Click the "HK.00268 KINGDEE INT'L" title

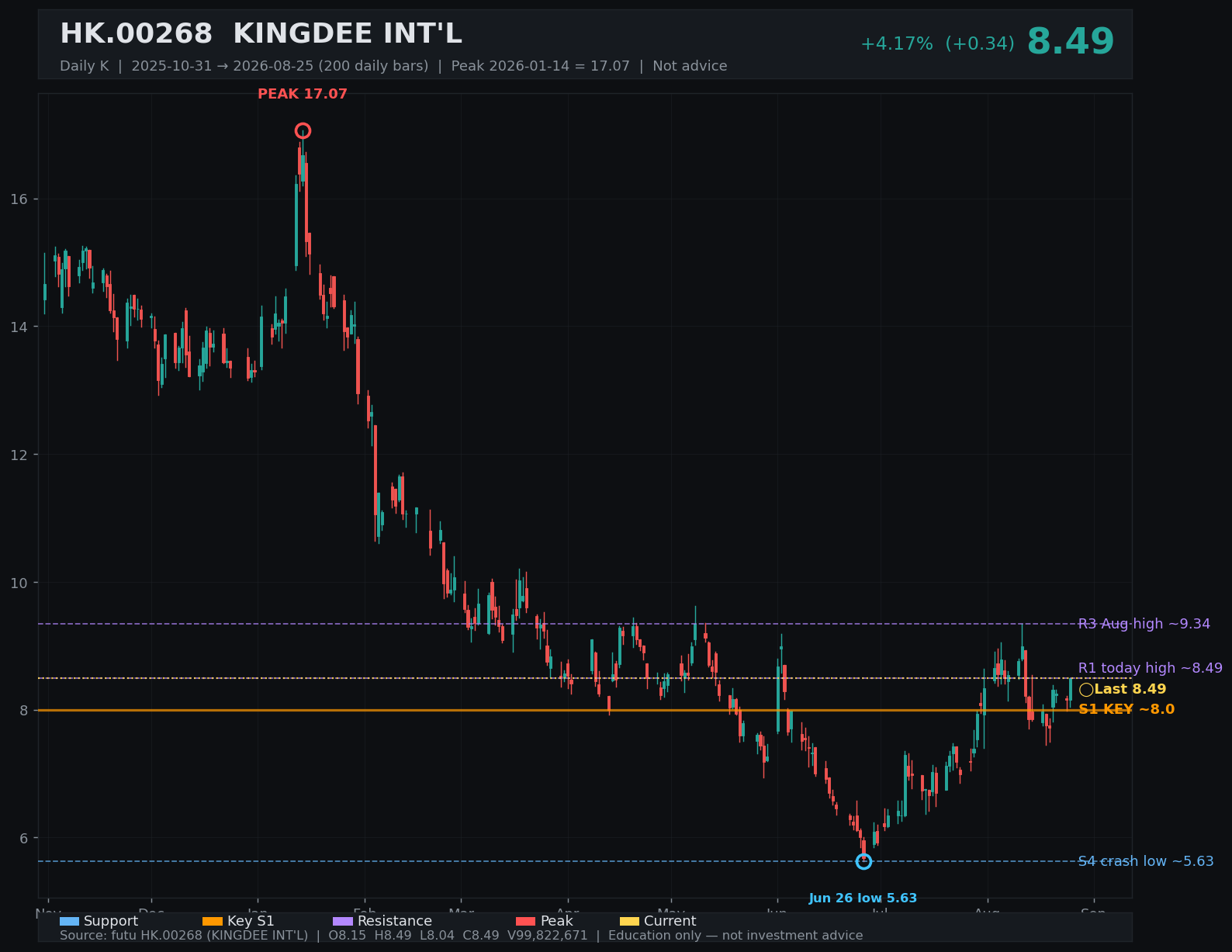point(261,34)
